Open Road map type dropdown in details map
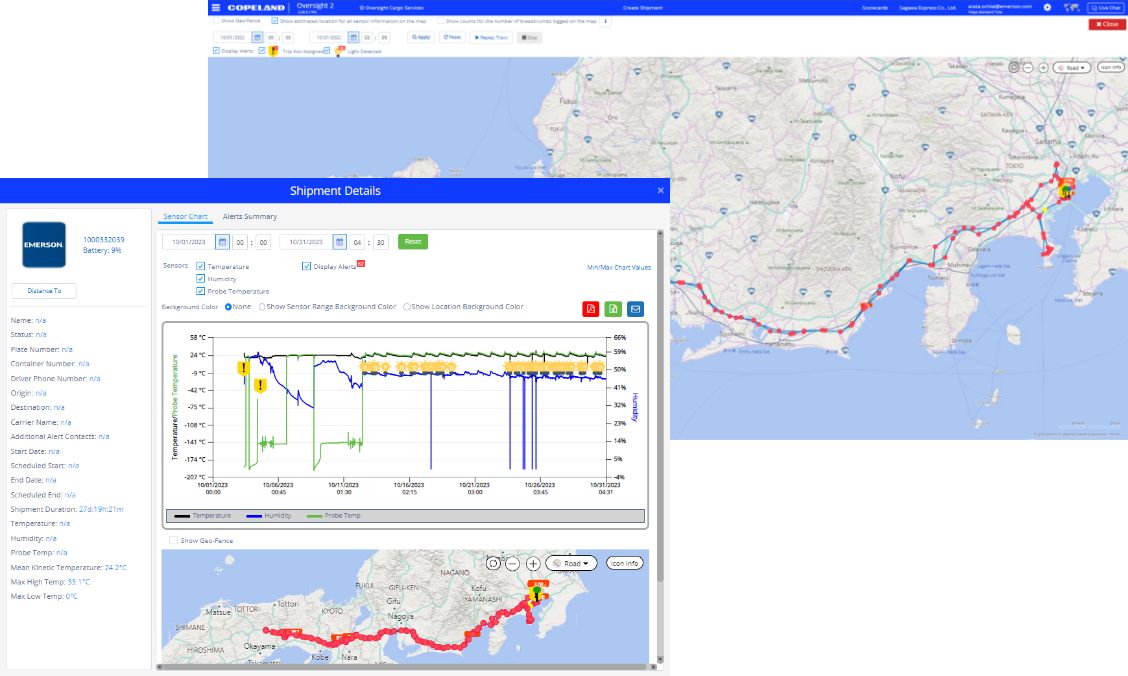Screen dimensions: 1128x676 point(571,564)
